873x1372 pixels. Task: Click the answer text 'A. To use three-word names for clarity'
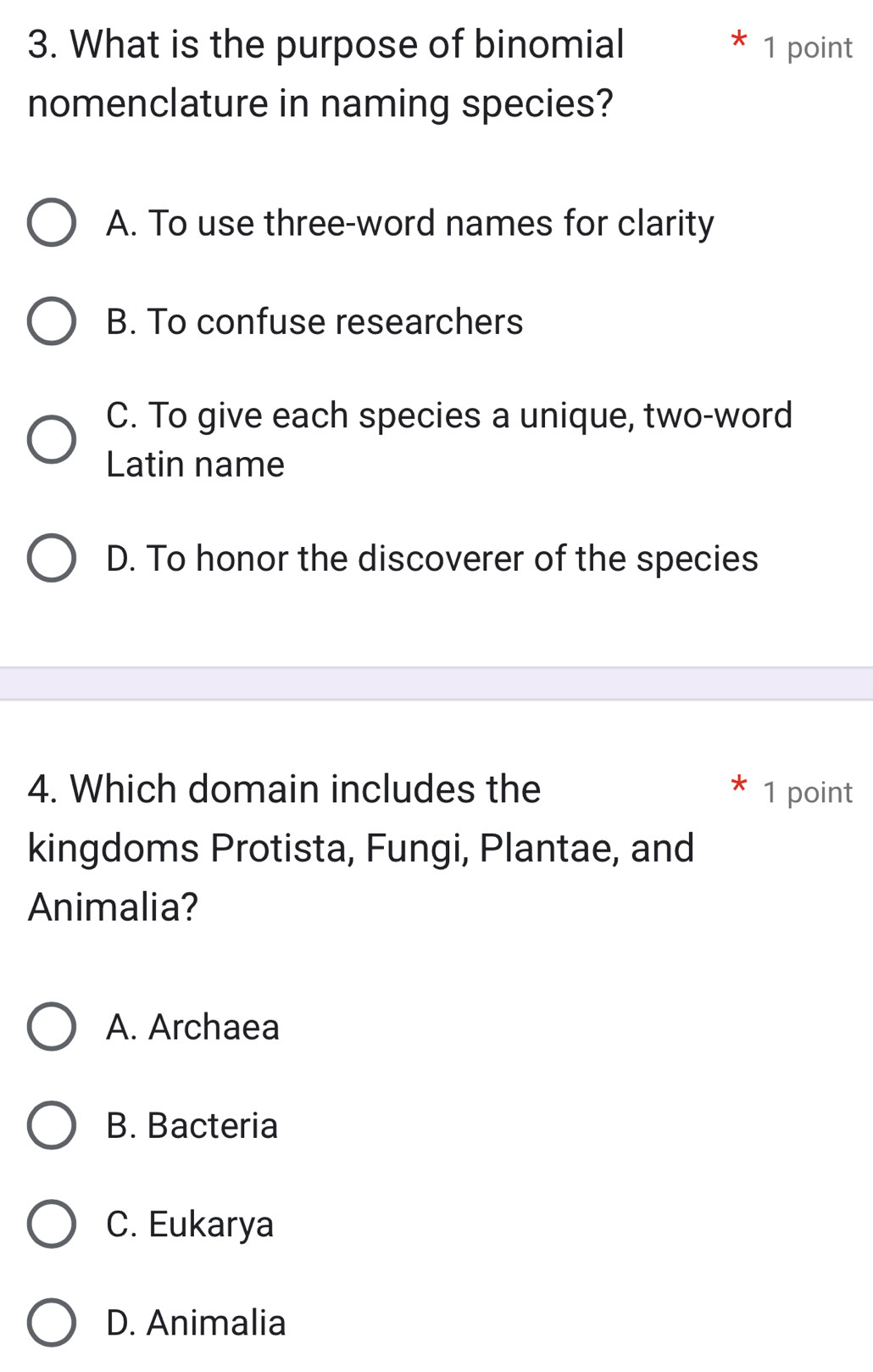point(410,223)
